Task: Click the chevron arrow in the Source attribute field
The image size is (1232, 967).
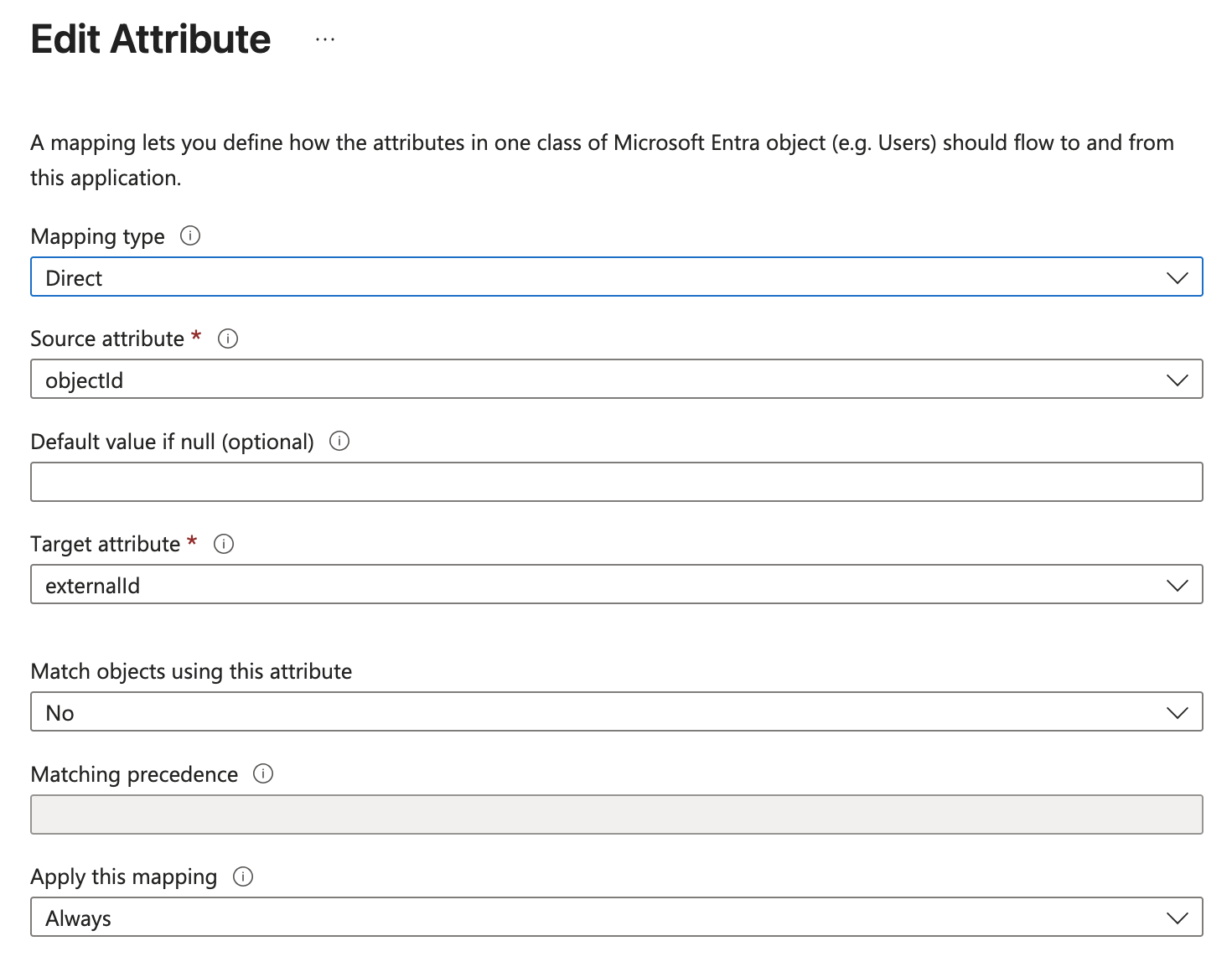Action: click(1177, 380)
